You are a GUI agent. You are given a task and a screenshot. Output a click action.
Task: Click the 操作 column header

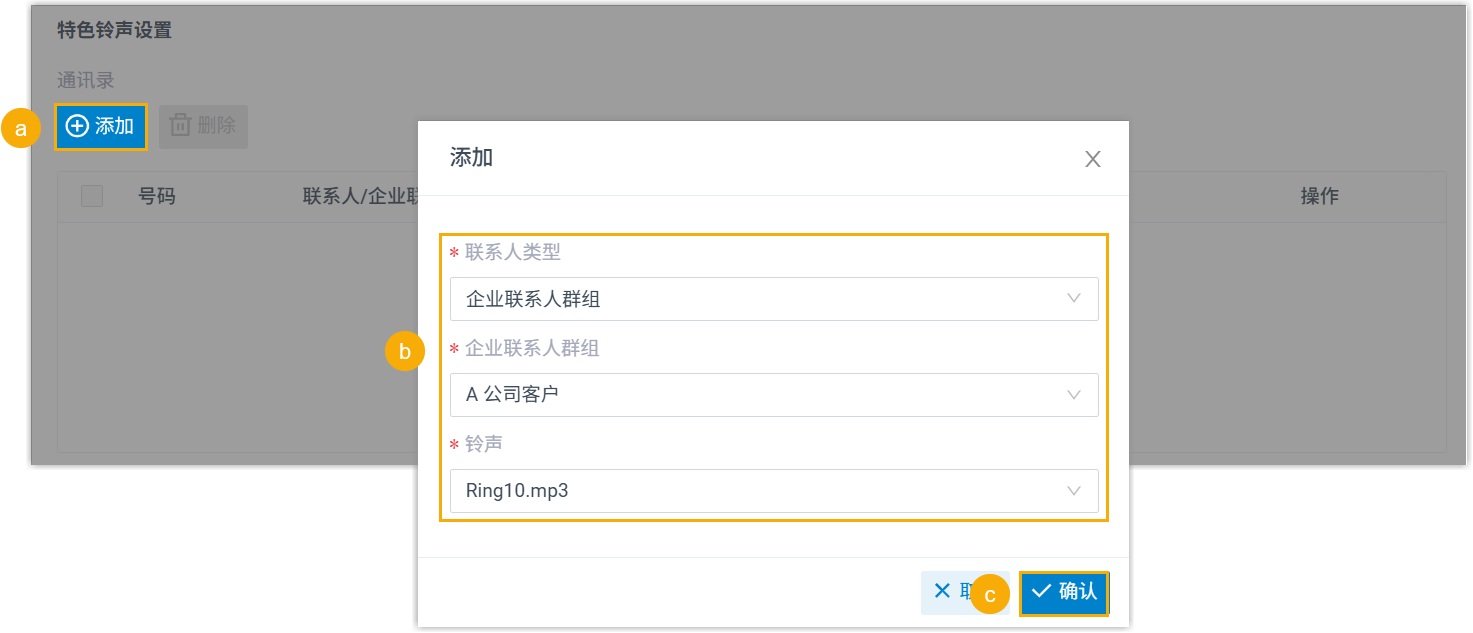pos(1319,196)
